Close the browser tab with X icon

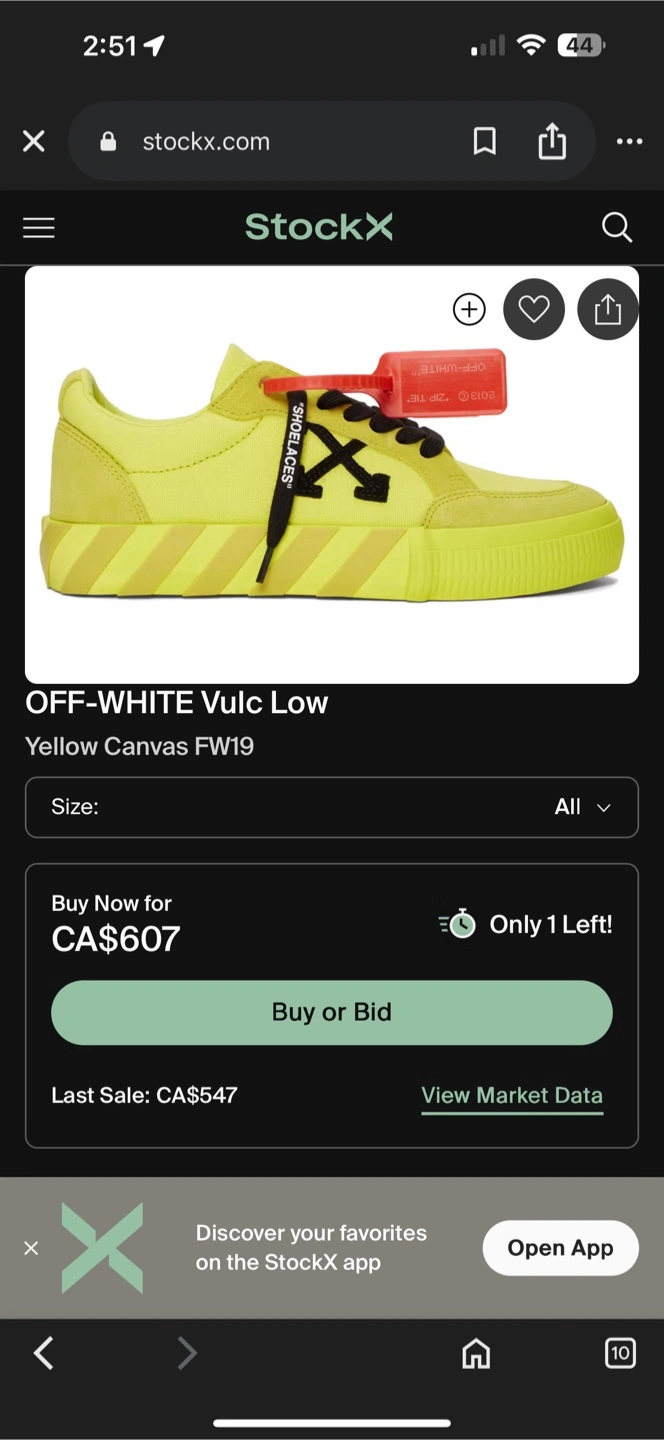(x=34, y=142)
